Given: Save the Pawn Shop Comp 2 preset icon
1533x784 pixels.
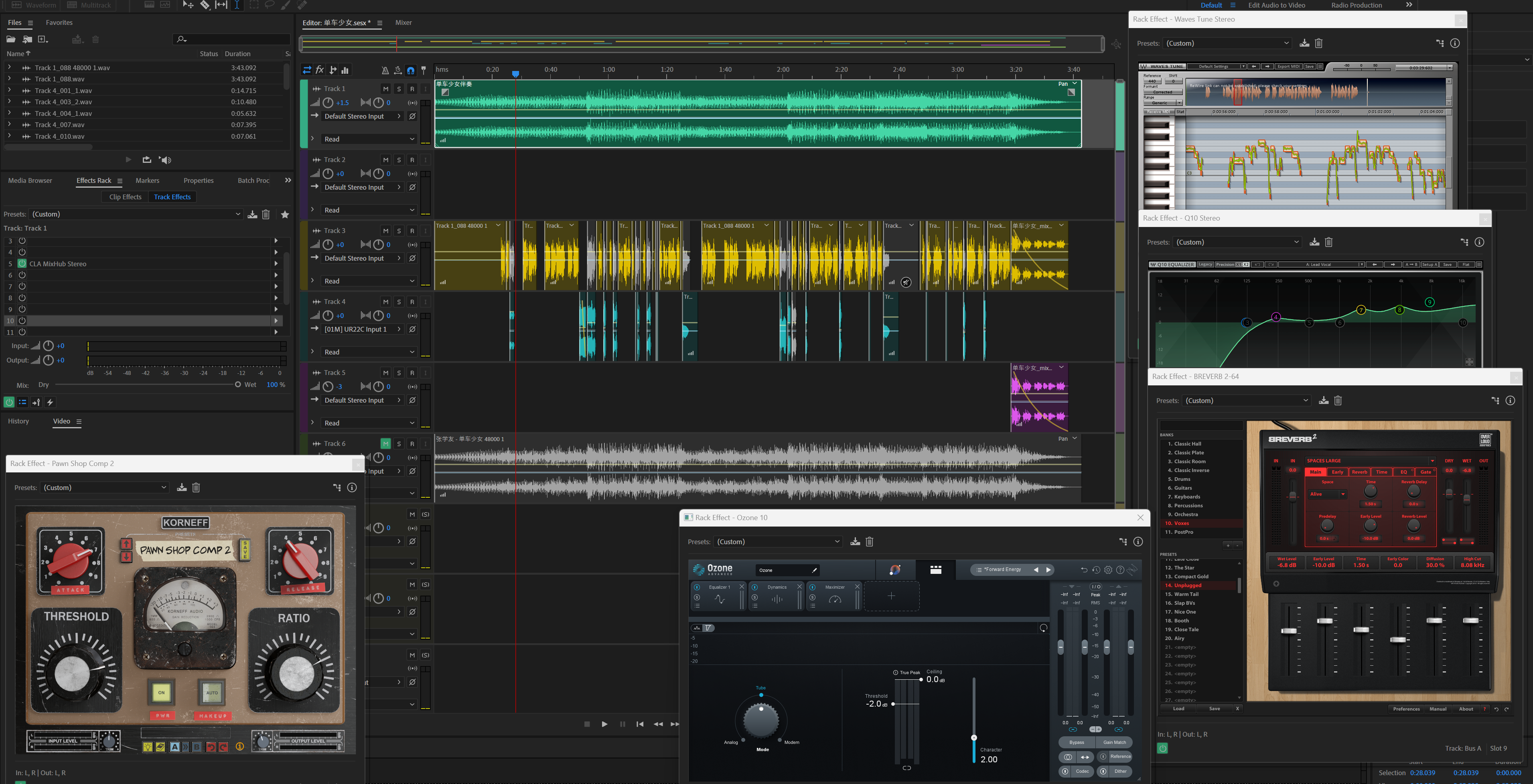Looking at the screenshot, I should tap(182, 487).
